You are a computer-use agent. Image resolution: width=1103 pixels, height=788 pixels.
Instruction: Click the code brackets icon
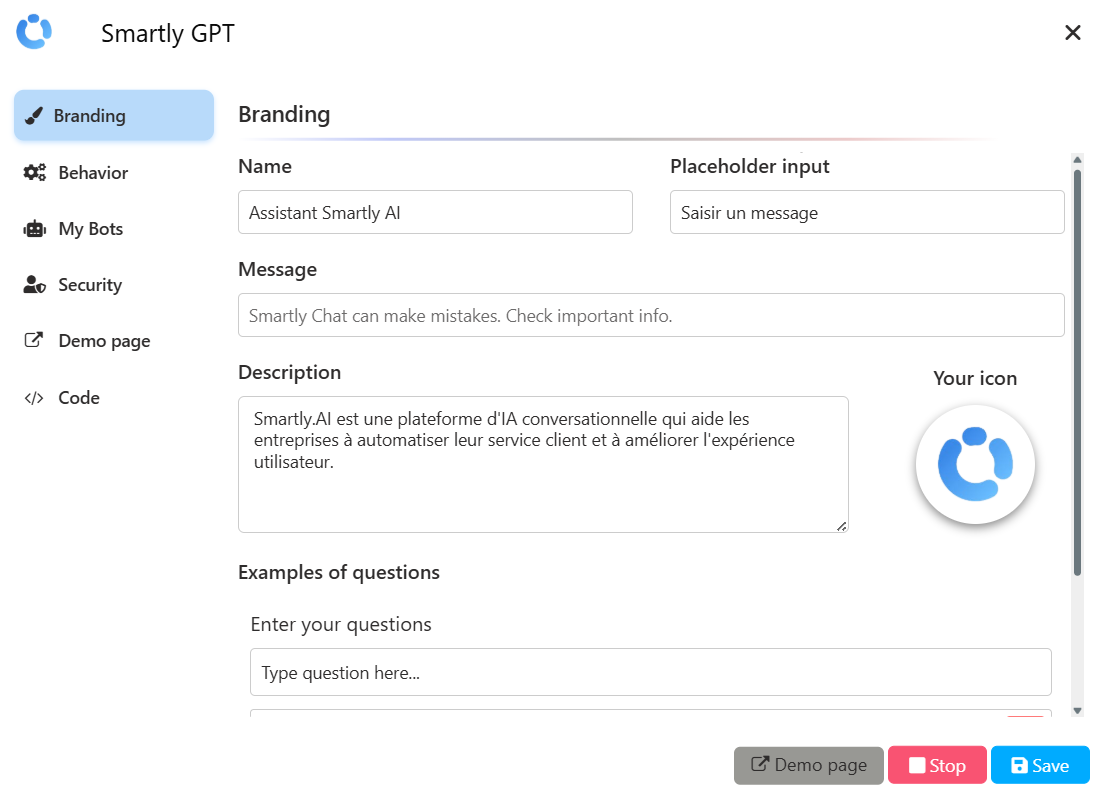[x=34, y=398]
